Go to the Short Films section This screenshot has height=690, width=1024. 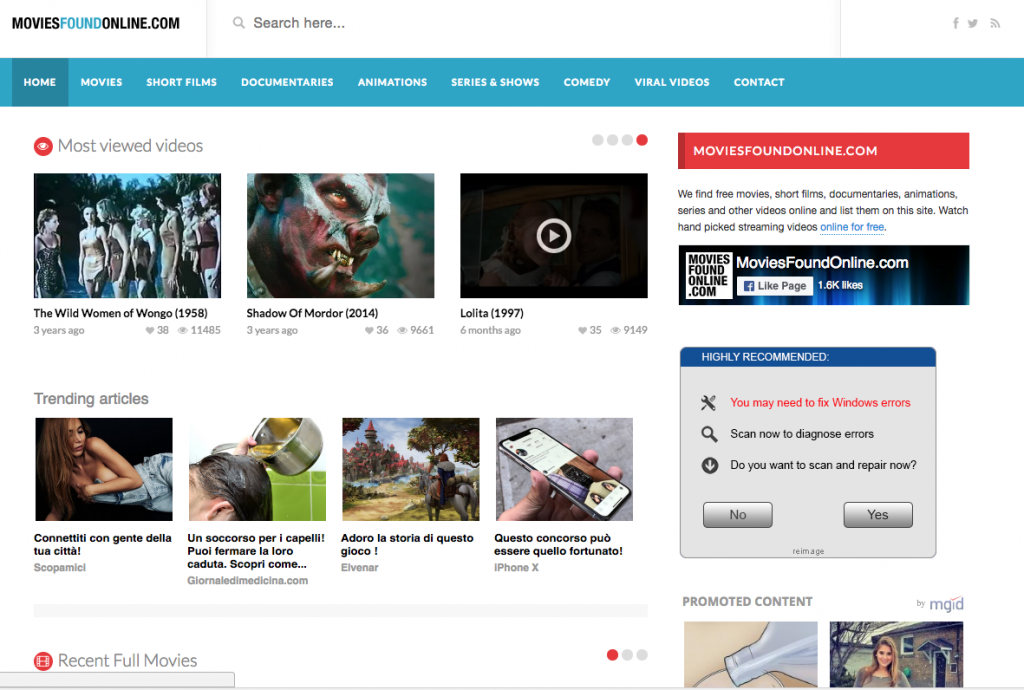(181, 82)
